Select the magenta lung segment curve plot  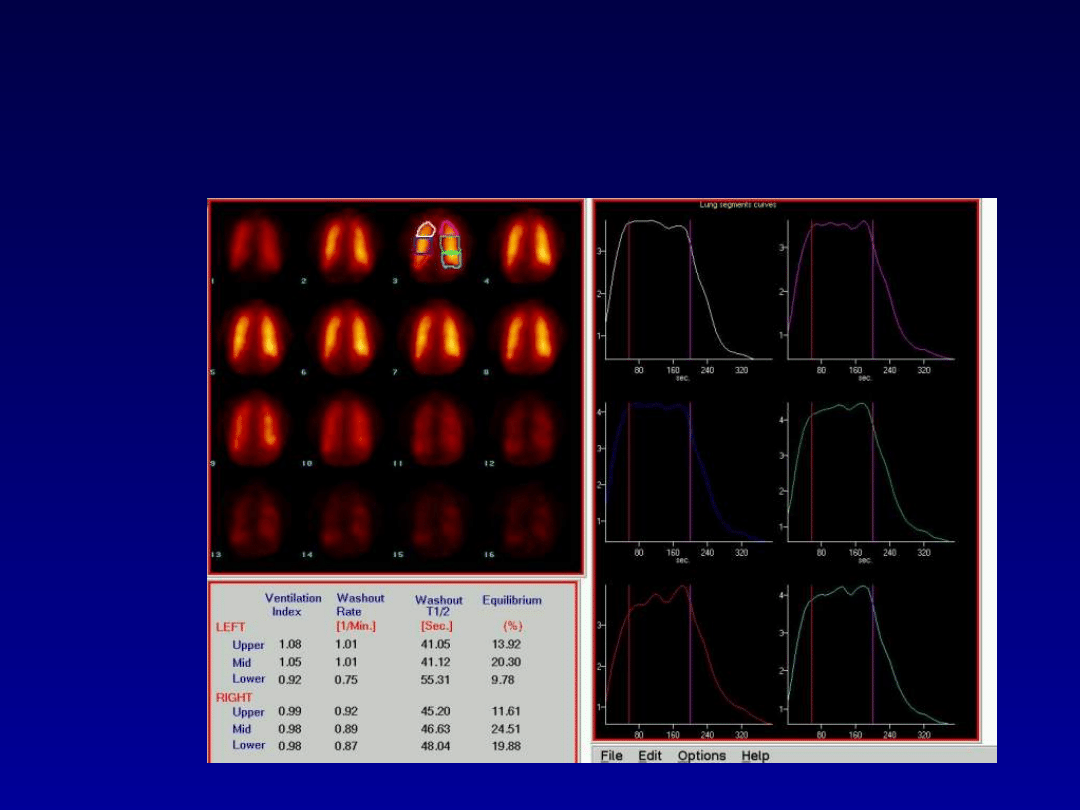click(x=868, y=290)
